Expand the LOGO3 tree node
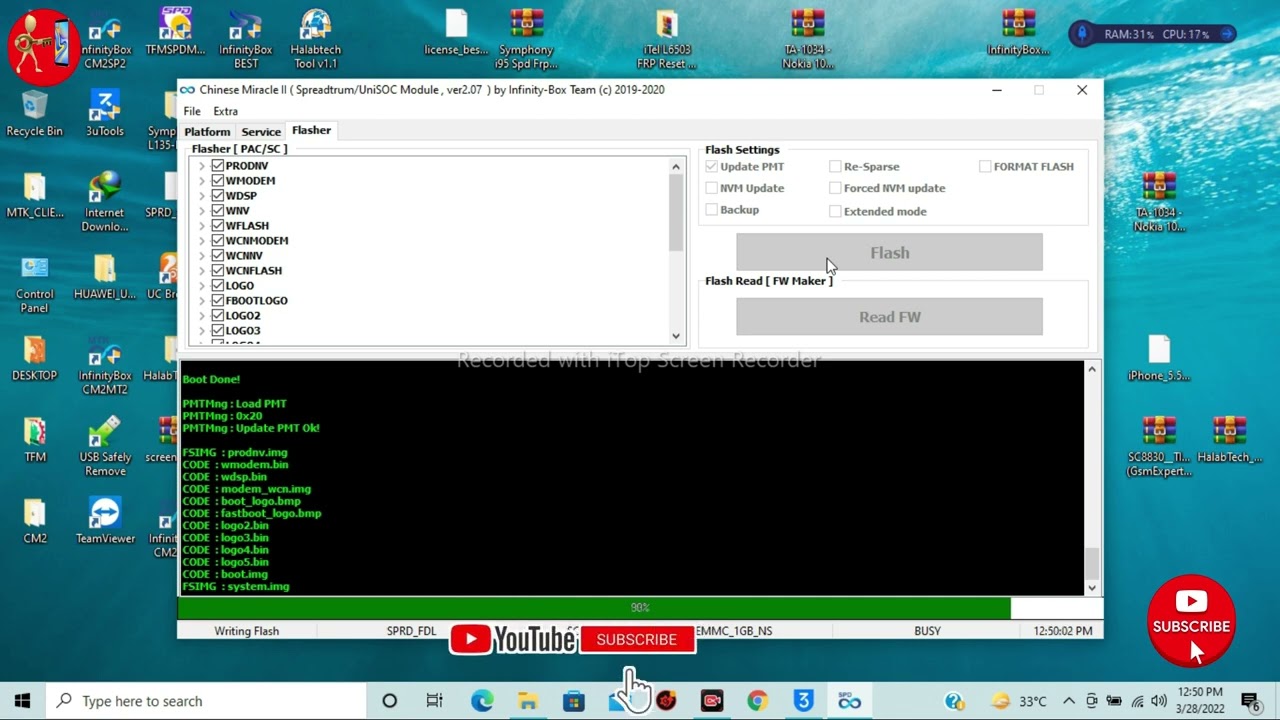The width and height of the screenshot is (1280, 720). click(202, 331)
